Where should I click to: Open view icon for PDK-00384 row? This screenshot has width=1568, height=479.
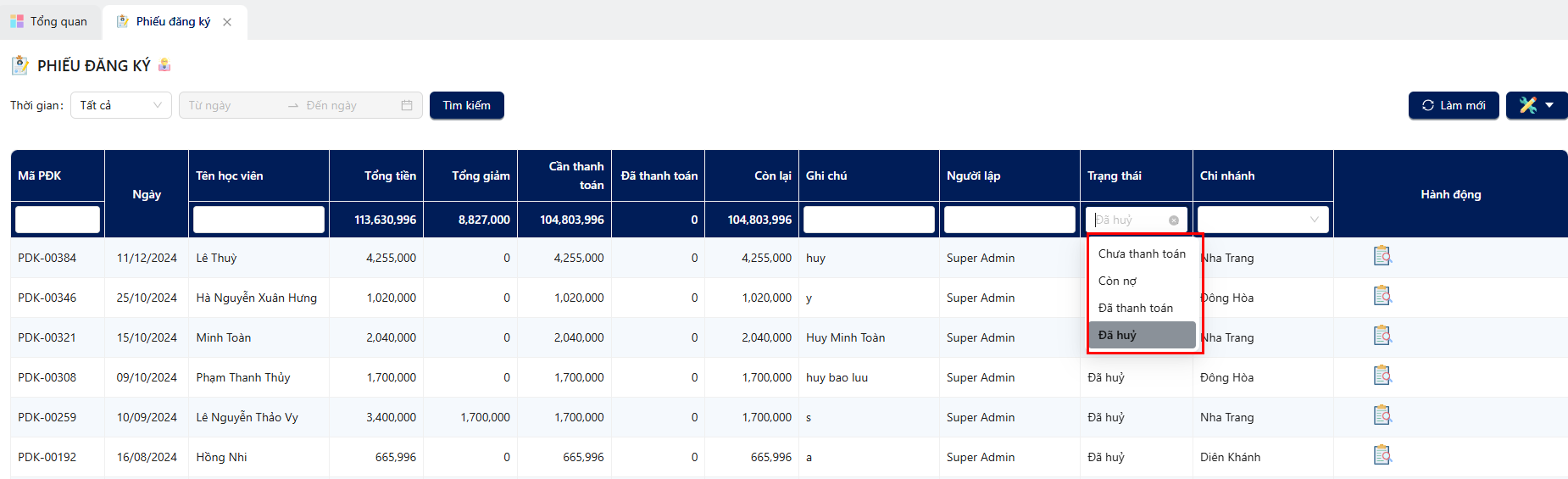[1382, 256]
